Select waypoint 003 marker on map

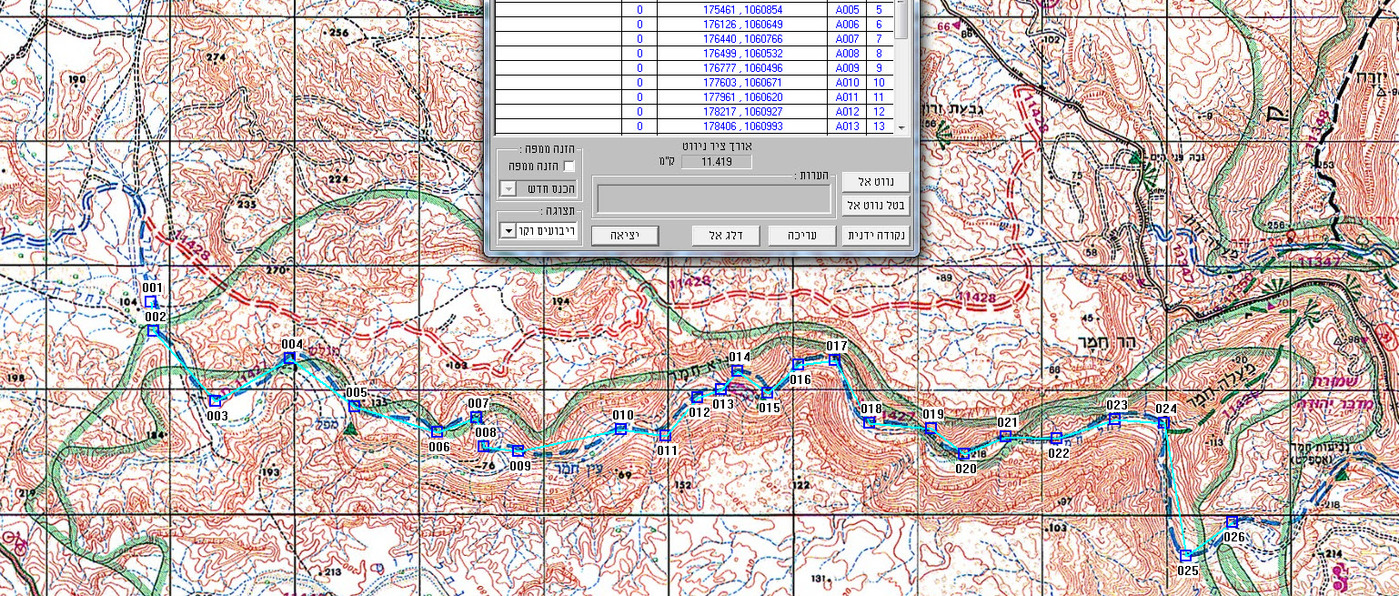pyautogui.click(x=215, y=400)
